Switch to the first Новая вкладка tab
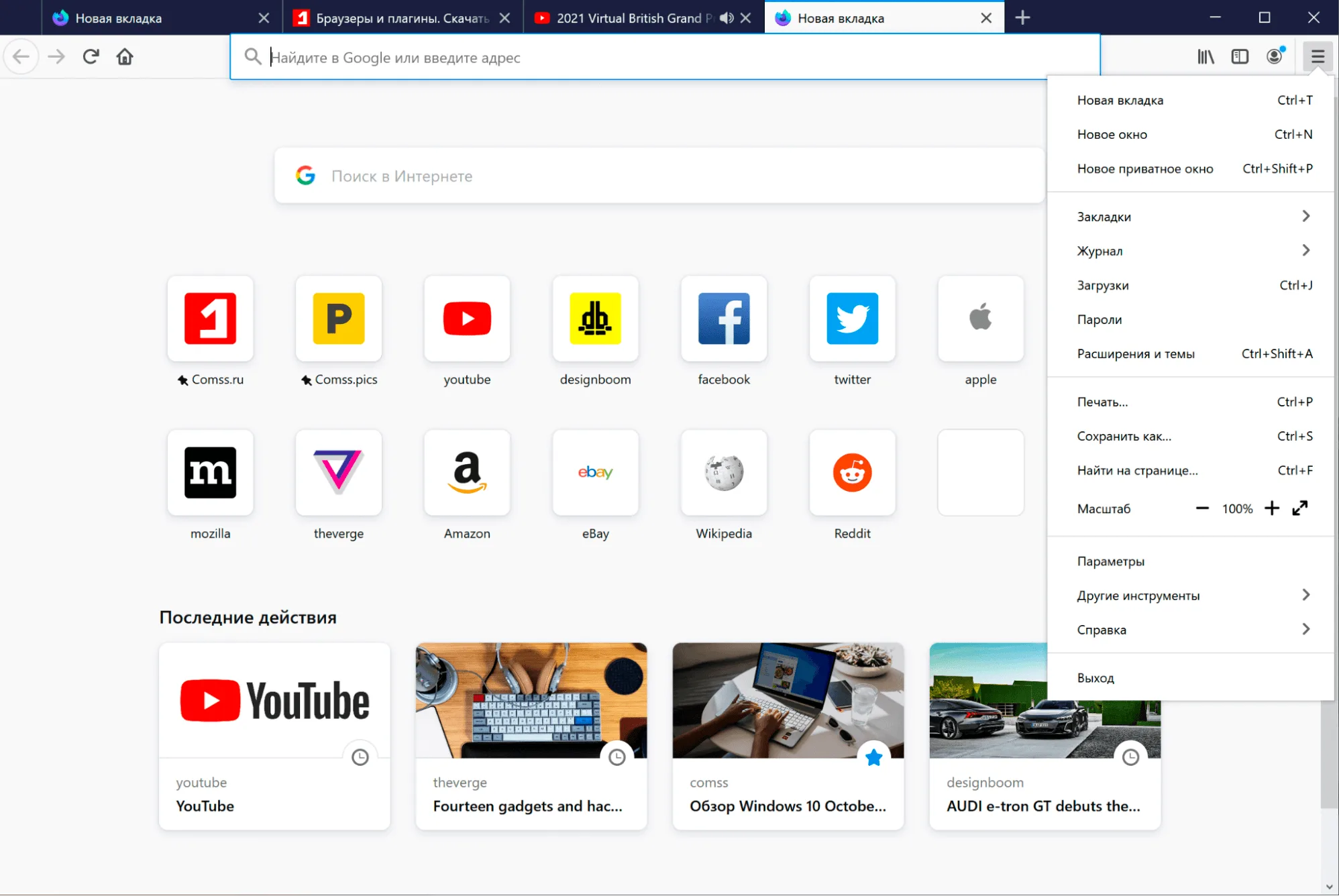This screenshot has width=1339, height=896. (161, 18)
